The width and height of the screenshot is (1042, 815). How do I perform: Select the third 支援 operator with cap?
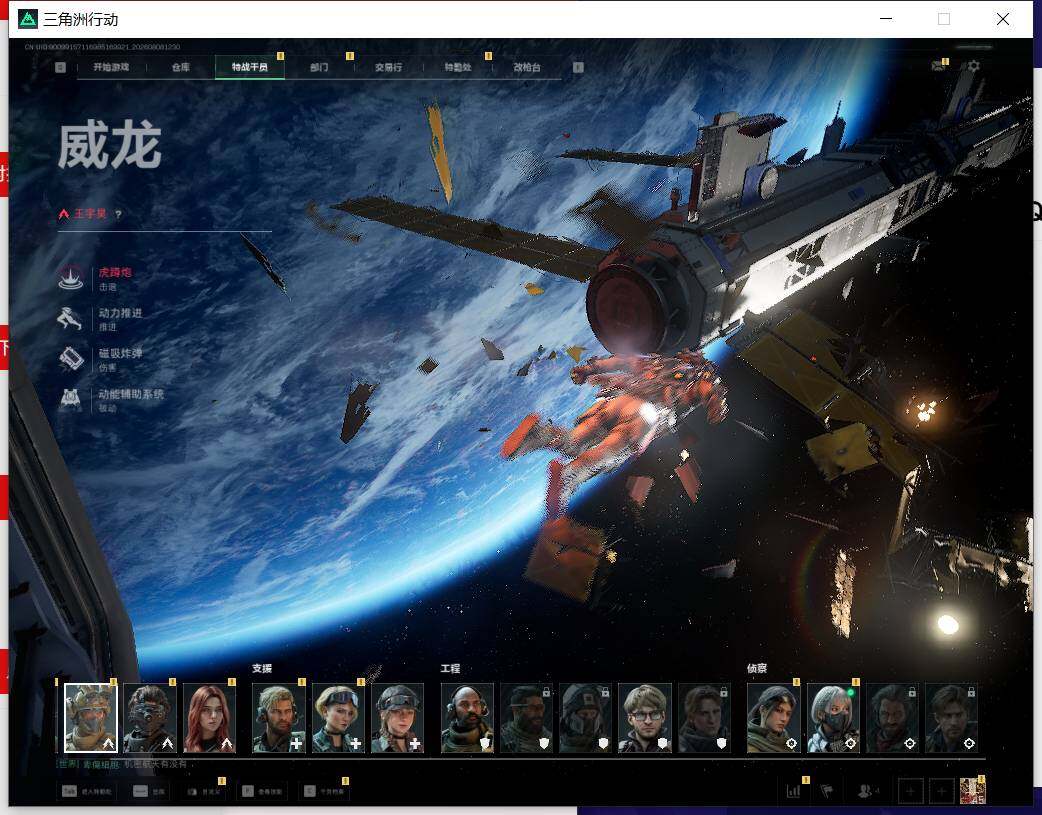397,718
